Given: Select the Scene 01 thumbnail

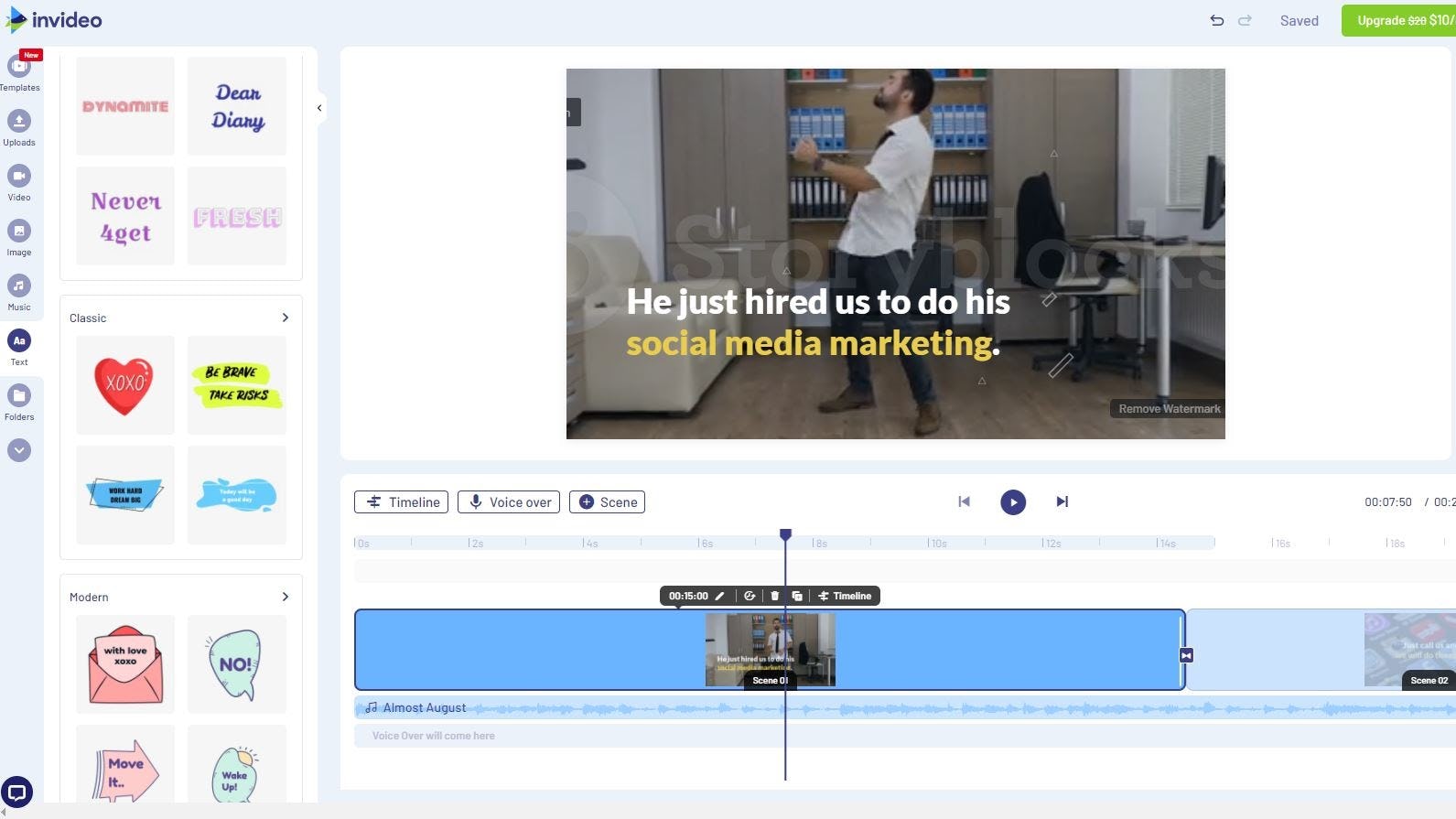Looking at the screenshot, I should tap(771, 650).
